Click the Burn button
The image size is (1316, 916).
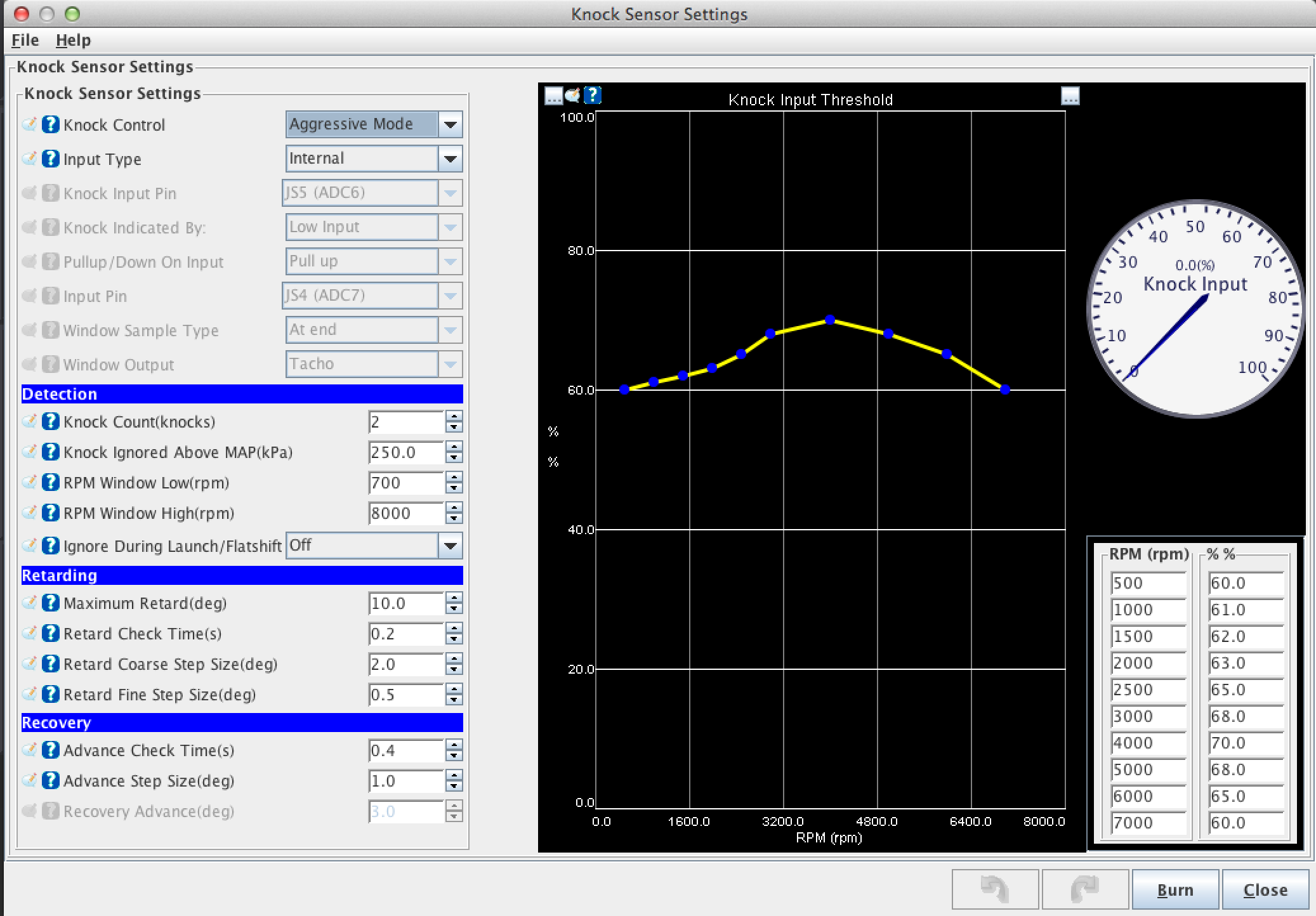coord(1175,889)
